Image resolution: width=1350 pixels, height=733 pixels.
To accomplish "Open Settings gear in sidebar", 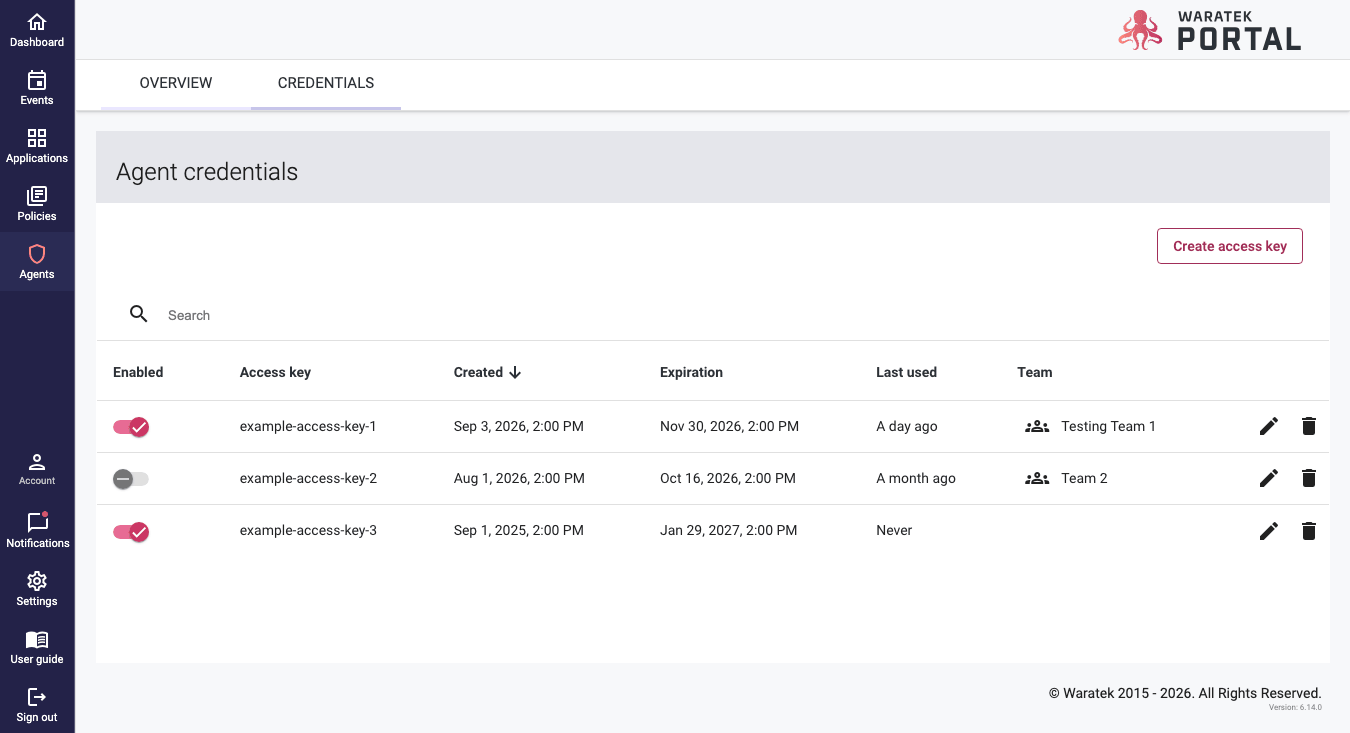I will 37,581.
